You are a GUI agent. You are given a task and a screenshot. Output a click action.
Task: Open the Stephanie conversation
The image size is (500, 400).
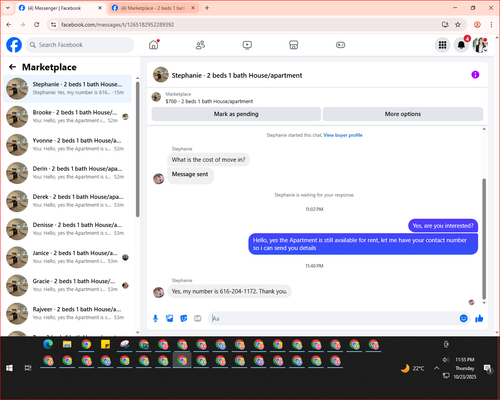click(x=68, y=88)
